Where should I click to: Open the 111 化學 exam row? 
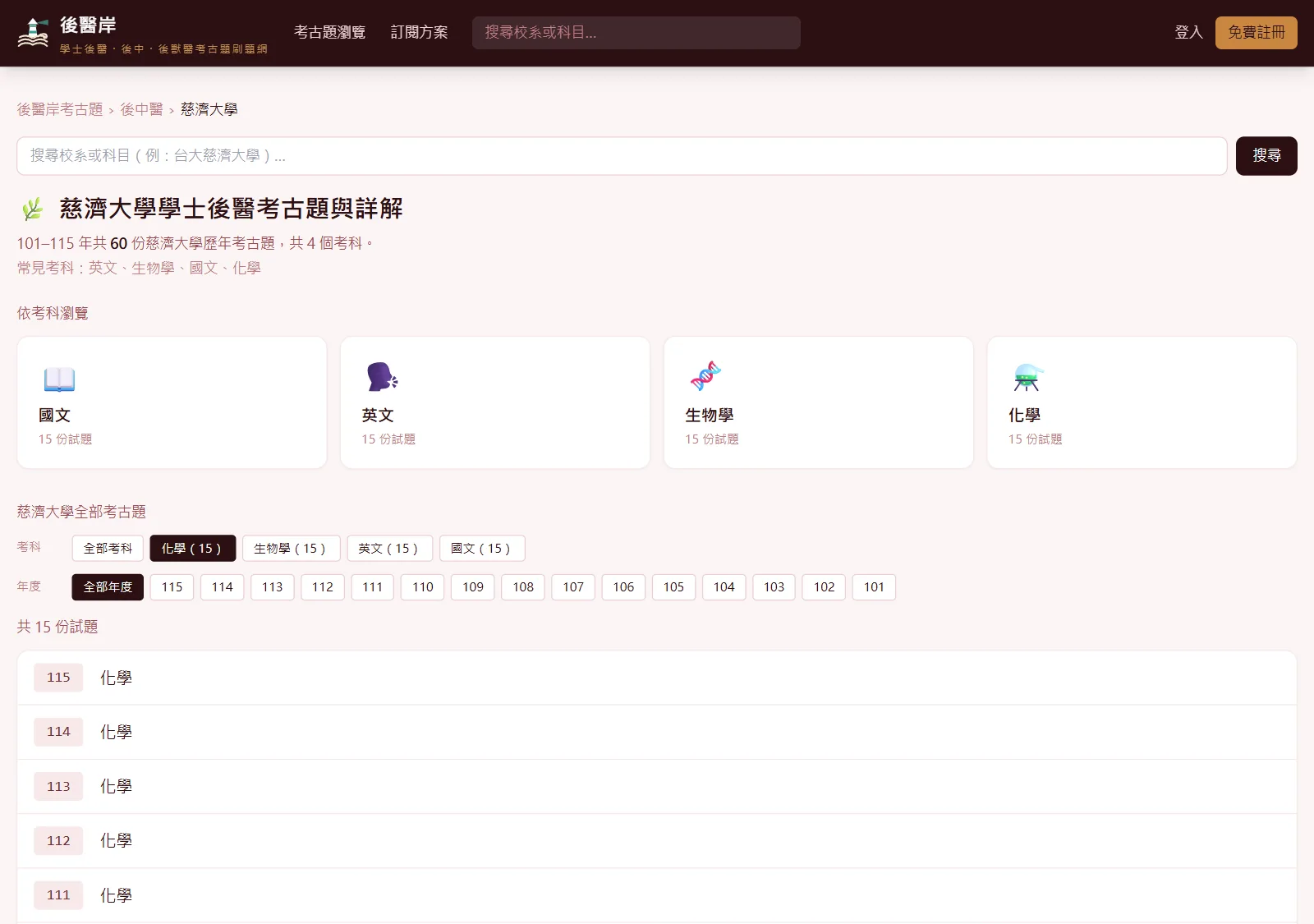pos(657,895)
